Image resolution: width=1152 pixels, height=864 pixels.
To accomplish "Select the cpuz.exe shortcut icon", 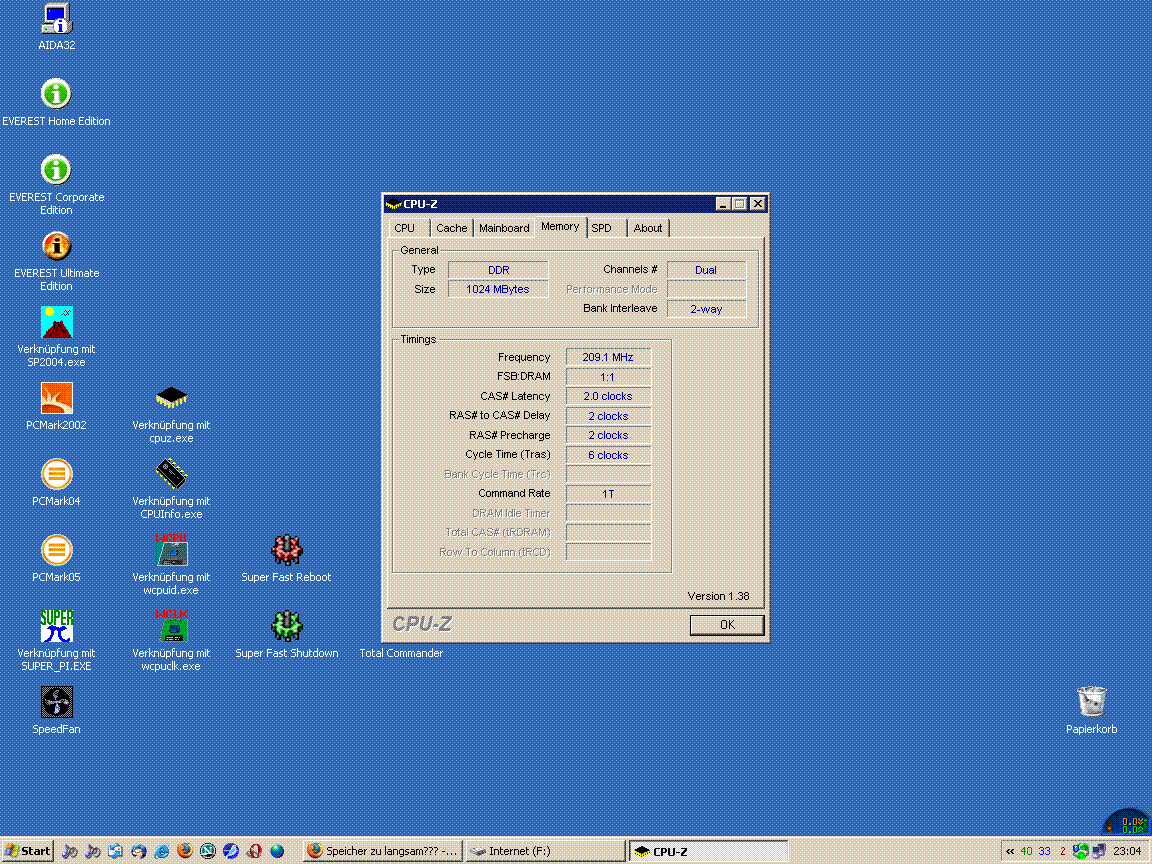I will coord(171,413).
